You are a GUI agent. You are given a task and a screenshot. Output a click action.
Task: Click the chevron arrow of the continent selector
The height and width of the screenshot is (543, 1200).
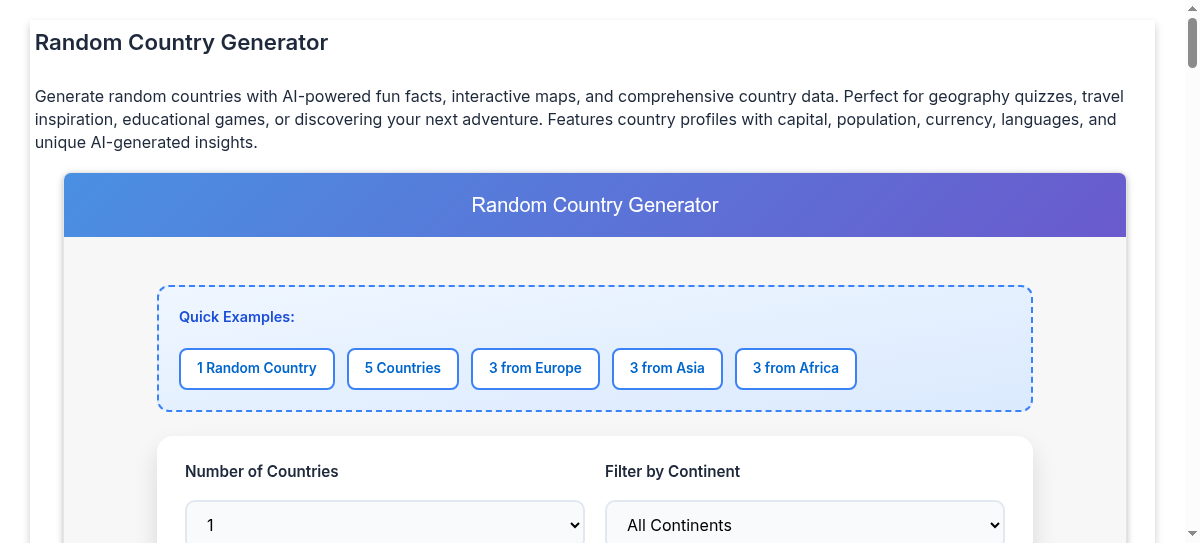point(994,525)
